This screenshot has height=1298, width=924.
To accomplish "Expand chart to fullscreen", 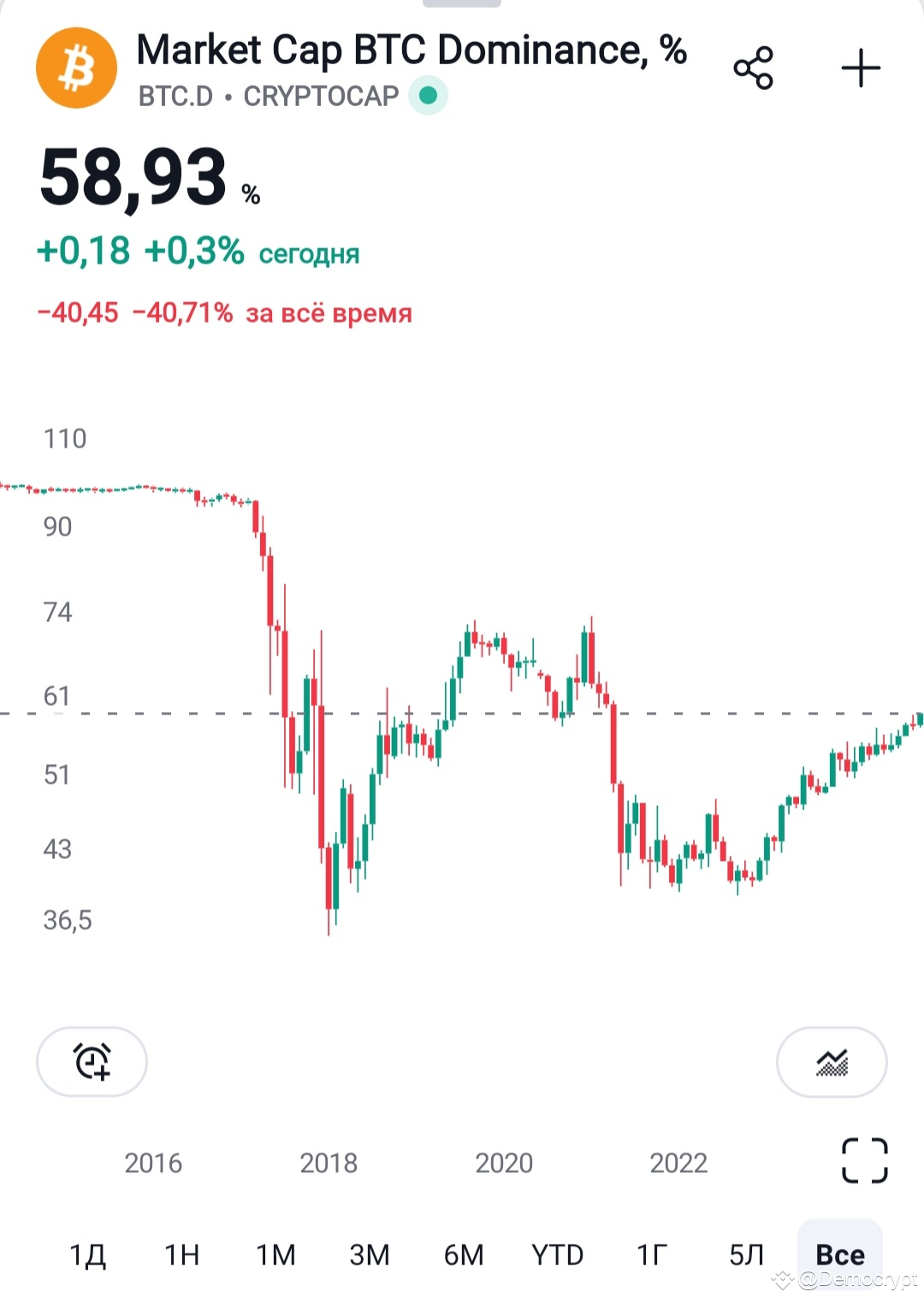I will [x=865, y=1160].
